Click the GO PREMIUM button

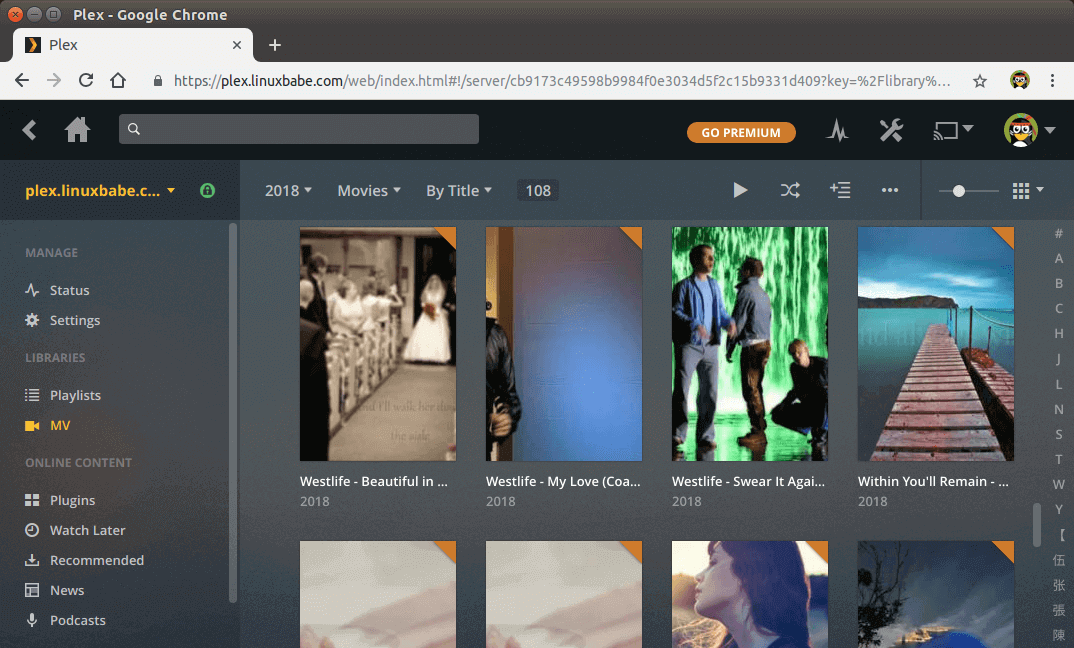click(740, 133)
